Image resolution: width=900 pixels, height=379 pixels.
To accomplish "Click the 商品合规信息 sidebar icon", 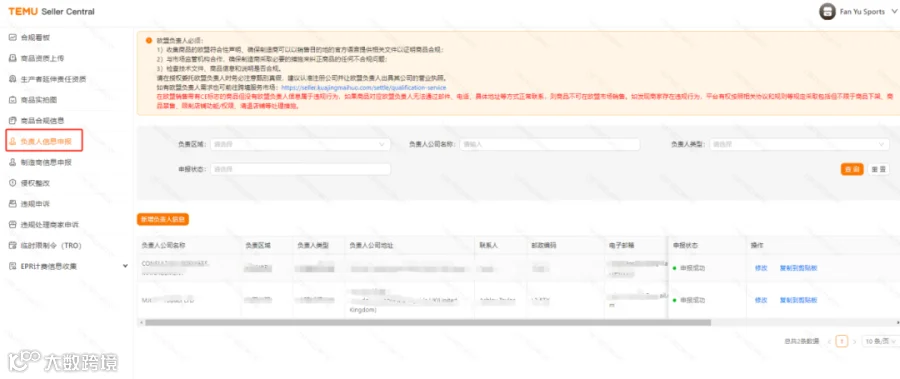I will (13, 121).
